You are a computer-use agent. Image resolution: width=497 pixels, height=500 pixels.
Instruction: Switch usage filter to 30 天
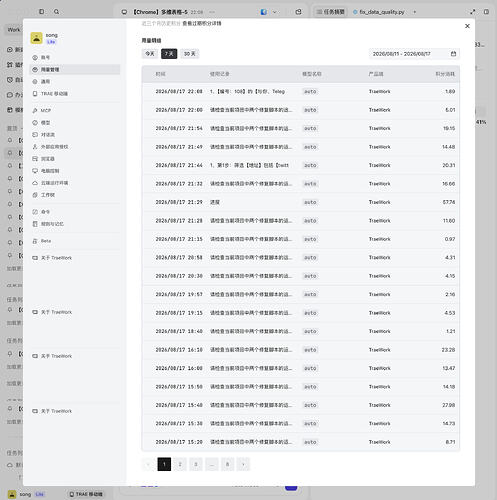pyautogui.click(x=190, y=54)
